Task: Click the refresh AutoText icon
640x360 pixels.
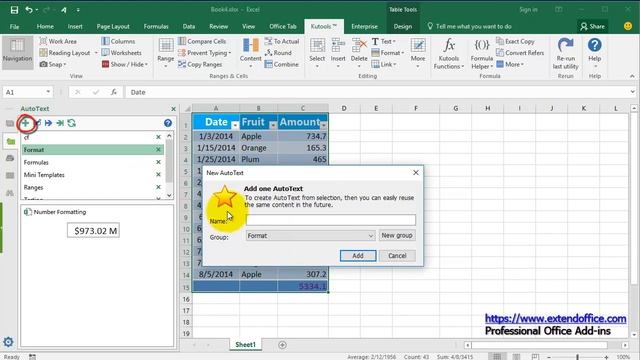Action: (72, 123)
